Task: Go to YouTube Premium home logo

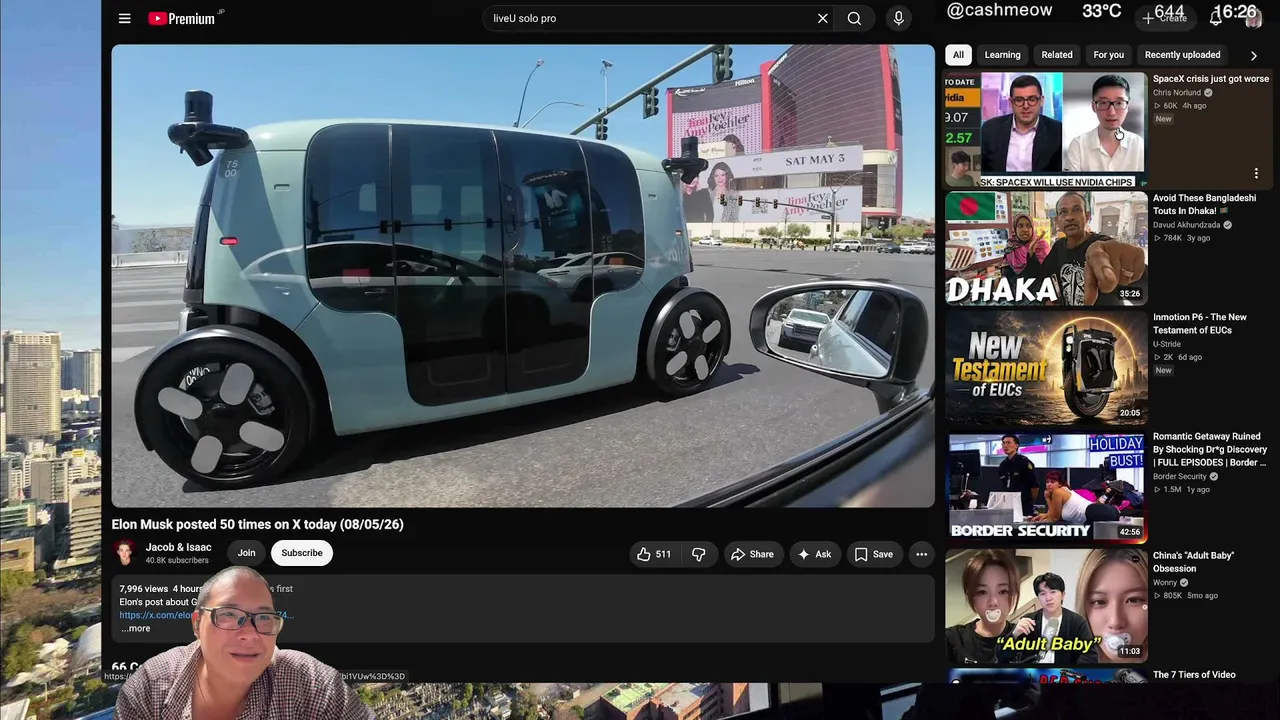Action: (181, 18)
